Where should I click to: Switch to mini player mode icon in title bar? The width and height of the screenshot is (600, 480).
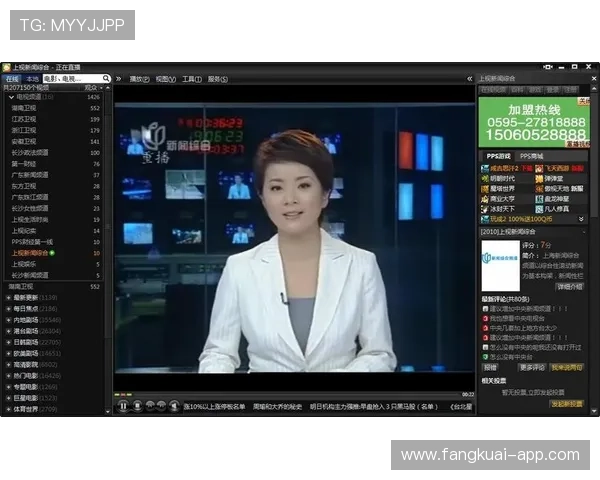point(548,67)
